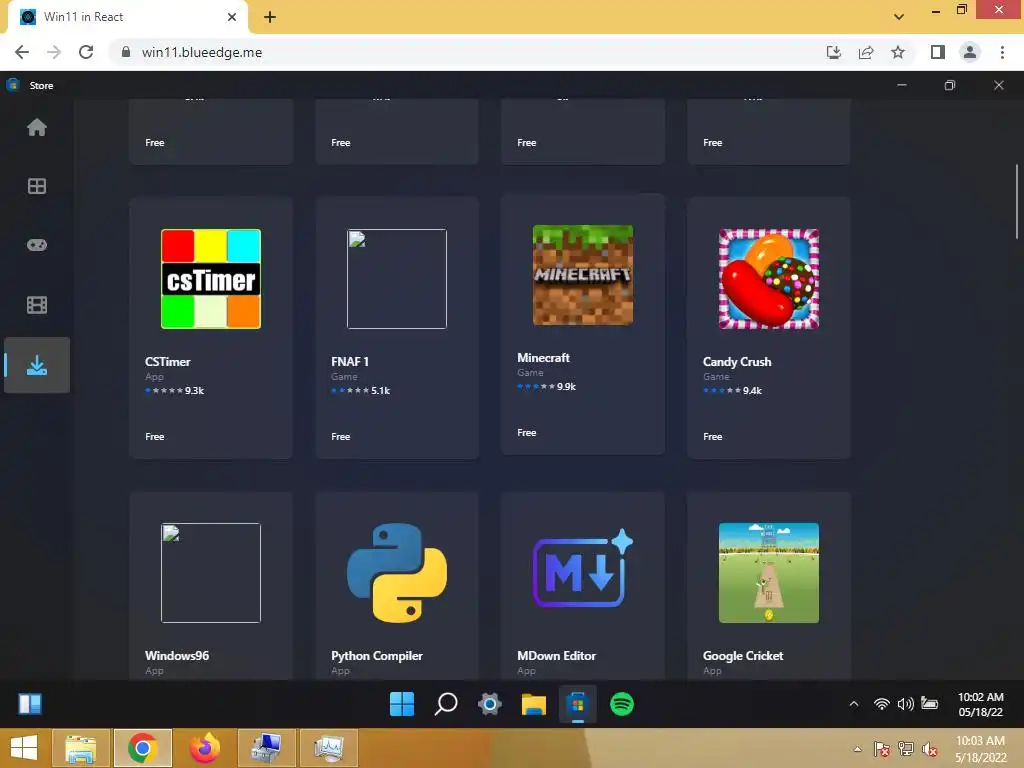The image size is (1024, 768).
Task: Expand the Chrome tab search dropdown
Action: coord(899,17)
